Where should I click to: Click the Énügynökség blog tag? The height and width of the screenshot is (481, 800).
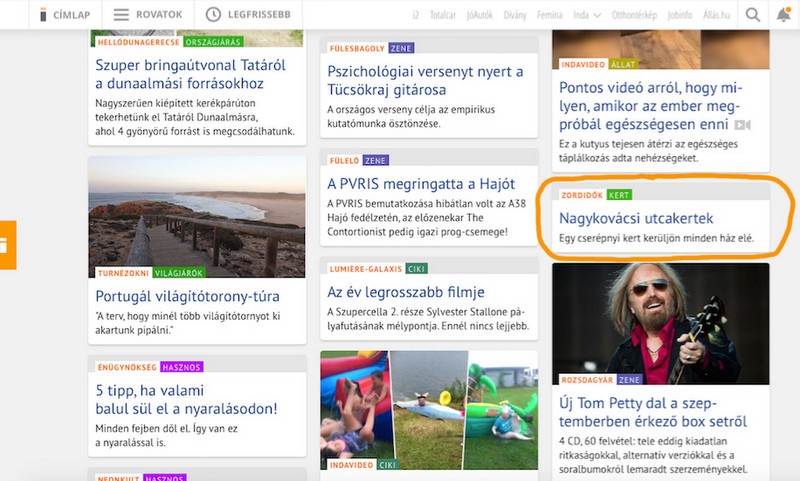[127, 367]
